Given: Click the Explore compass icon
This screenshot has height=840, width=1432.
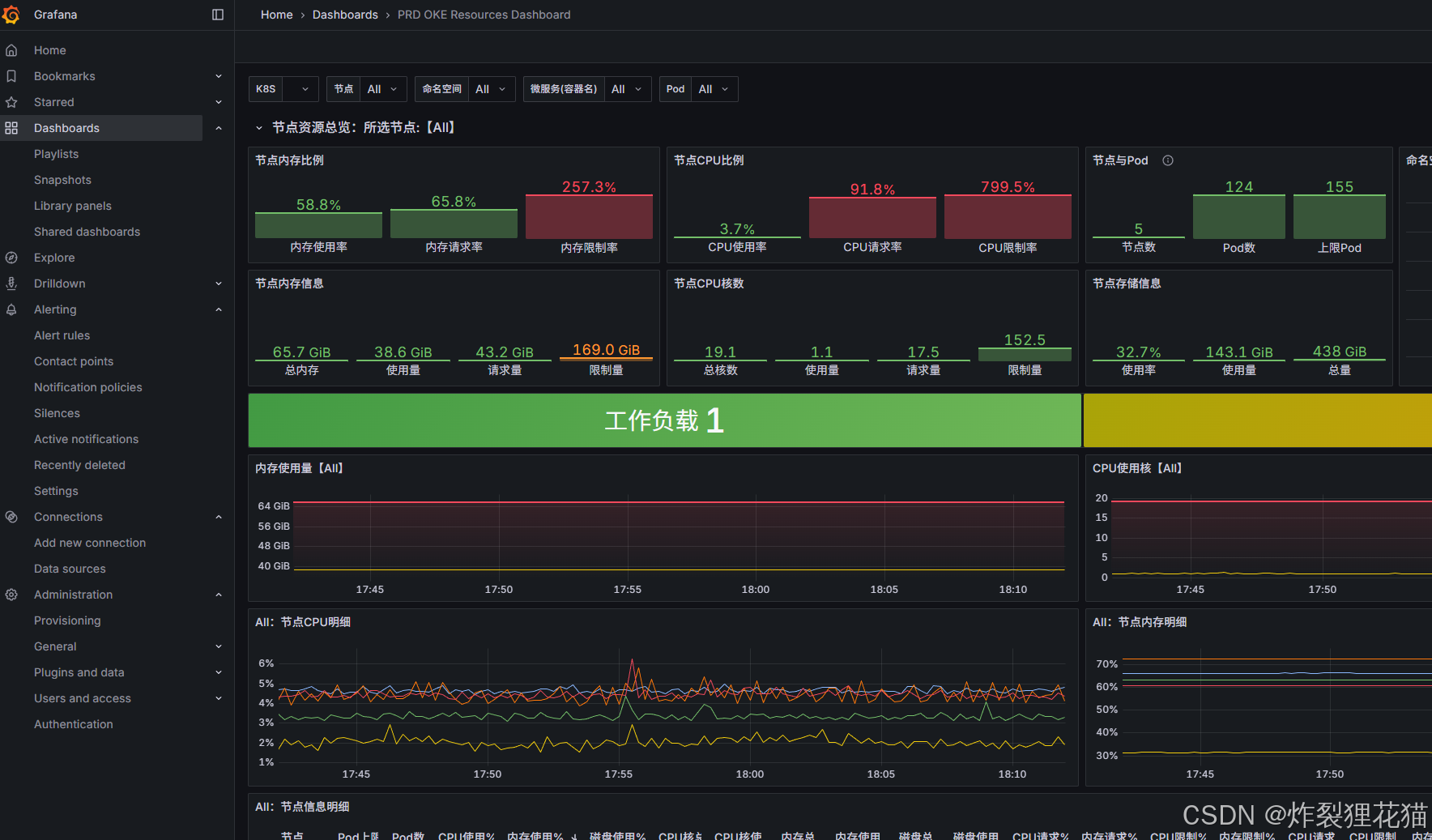Looking at the screenshot, I should pos(11,258).
